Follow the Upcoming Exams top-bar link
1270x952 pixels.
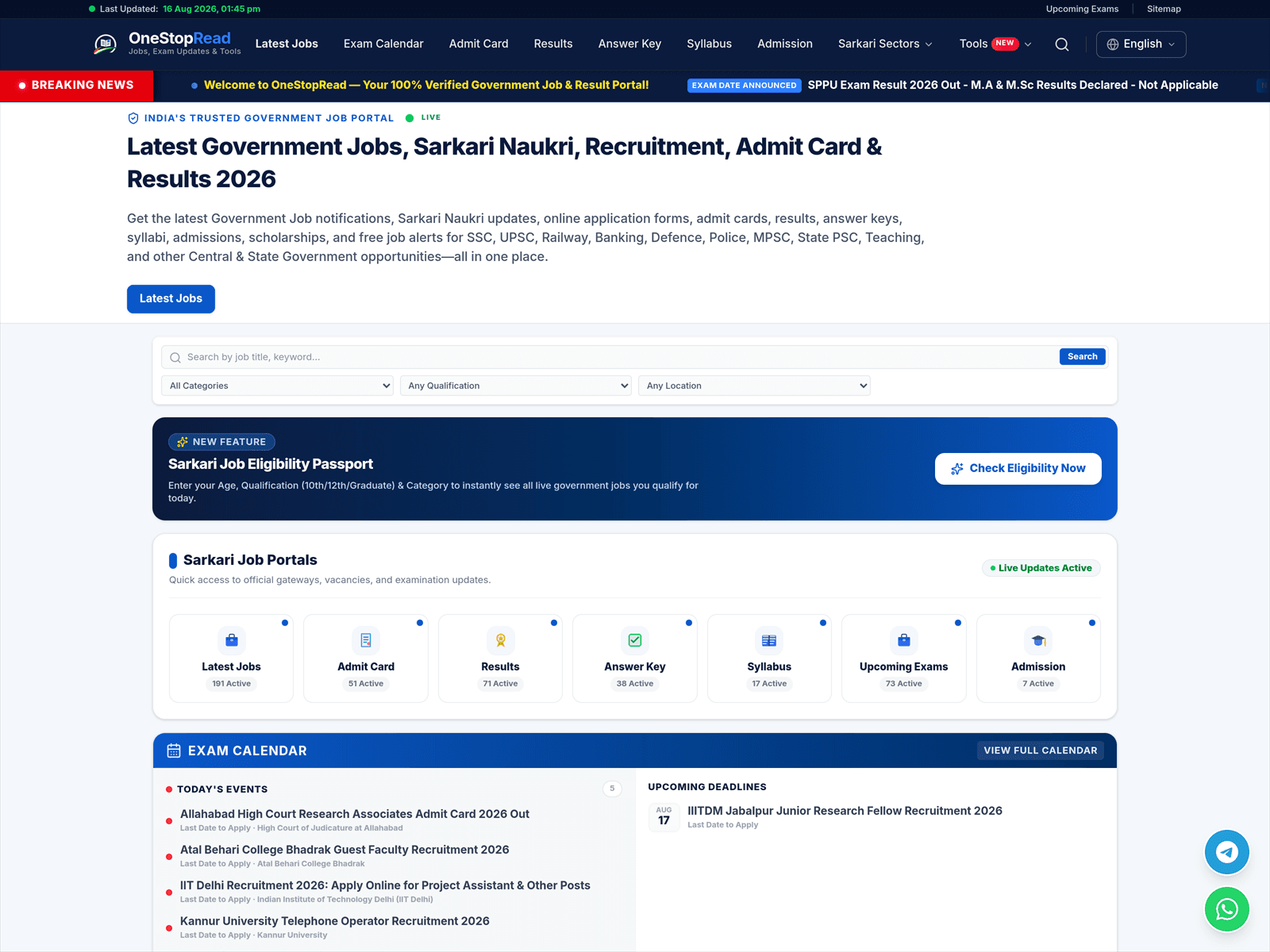(1082, 10)
